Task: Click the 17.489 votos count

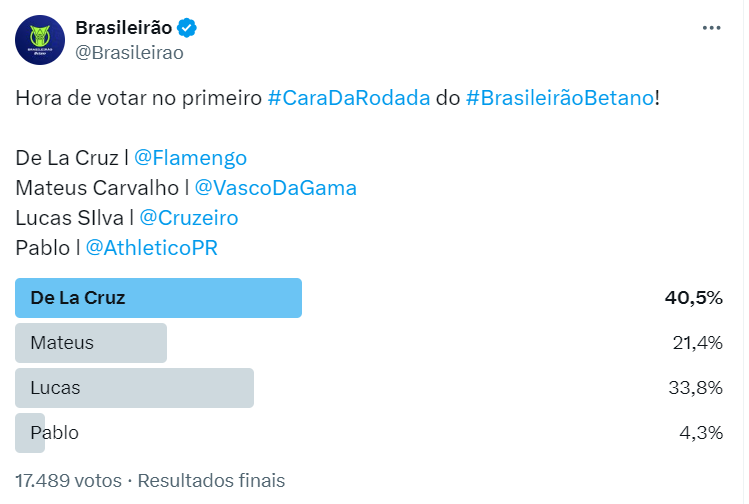Action: [69, 480]
